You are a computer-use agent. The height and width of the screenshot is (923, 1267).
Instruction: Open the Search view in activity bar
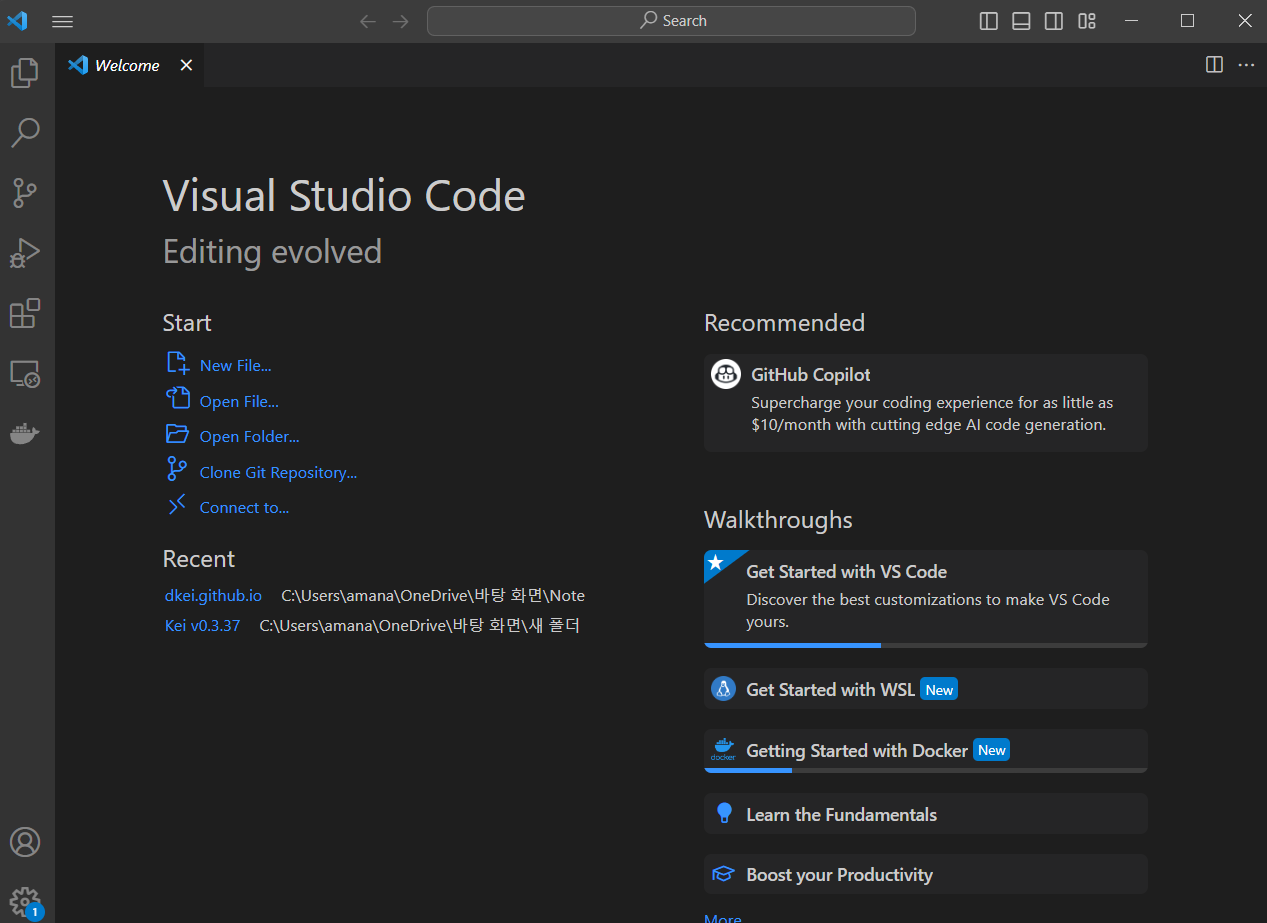pyautogui.click(x=25, y=131)
